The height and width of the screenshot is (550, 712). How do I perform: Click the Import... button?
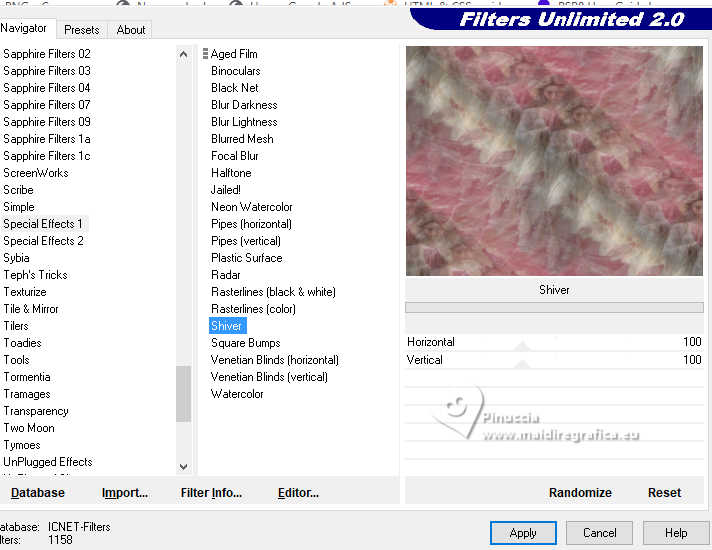(x=125, y=493)
